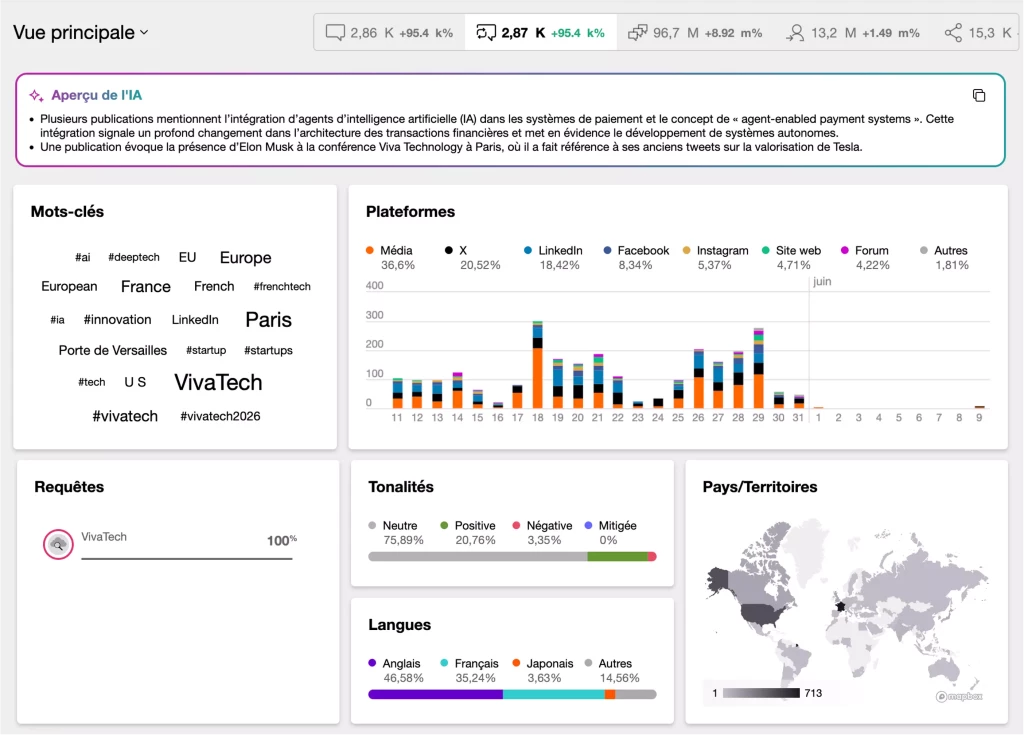1024x735 pixels.
Task: Click the day 9 June bar
Action: pyautogui.click(x=979, y=407)
